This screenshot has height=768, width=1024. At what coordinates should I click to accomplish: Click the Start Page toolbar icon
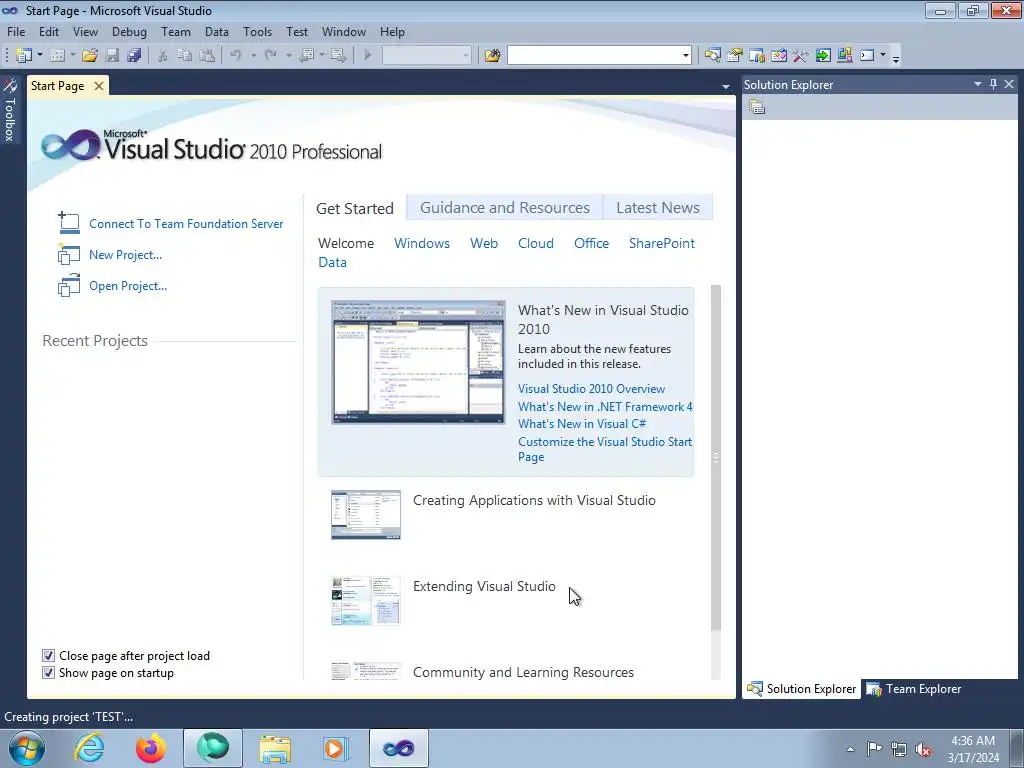(823, 56)
